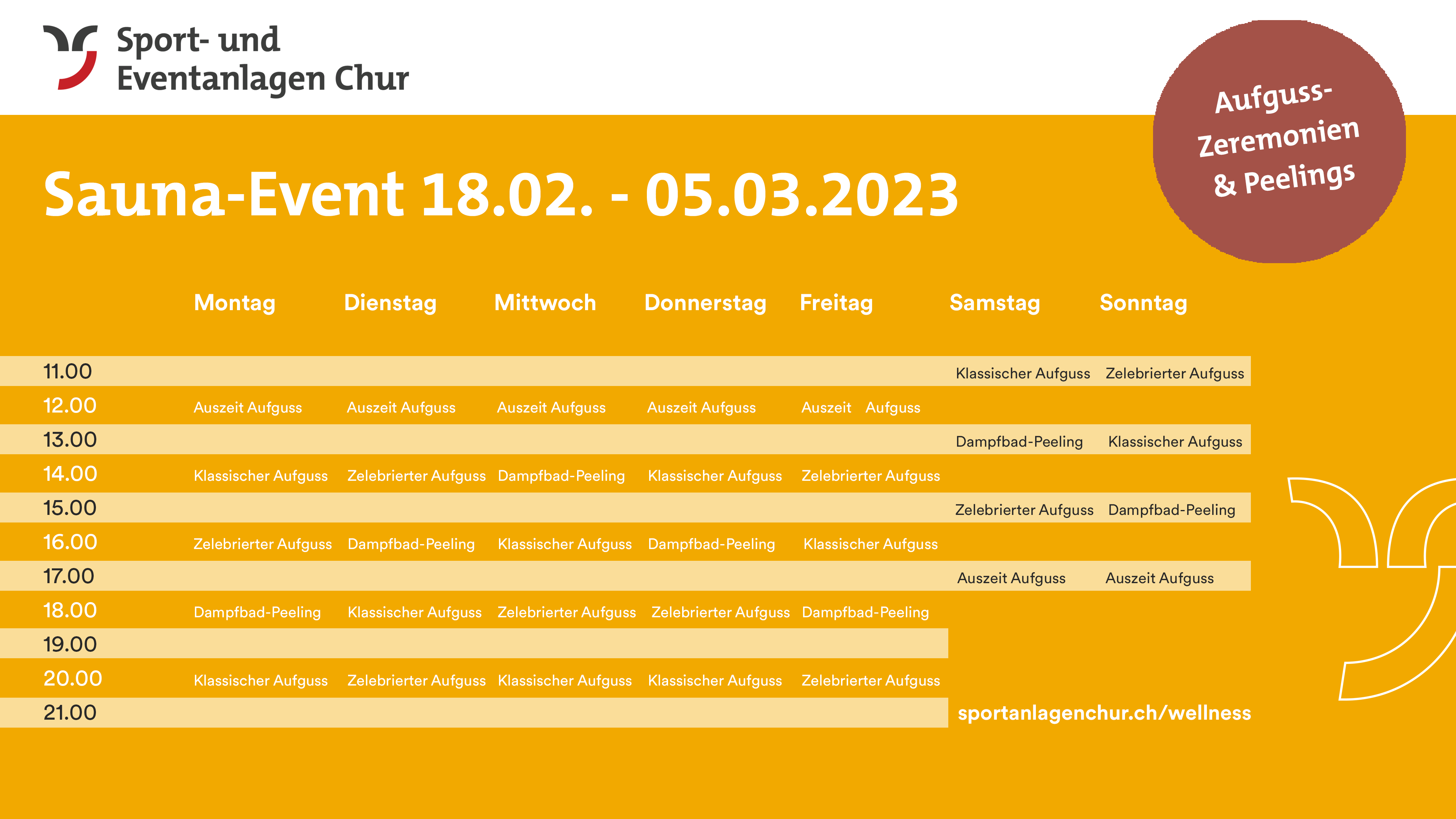Click Donnerstag 18.00 Zelebrierter Aufguss entry
This screenshot has width=1456, height=819.
coord(721,613)
